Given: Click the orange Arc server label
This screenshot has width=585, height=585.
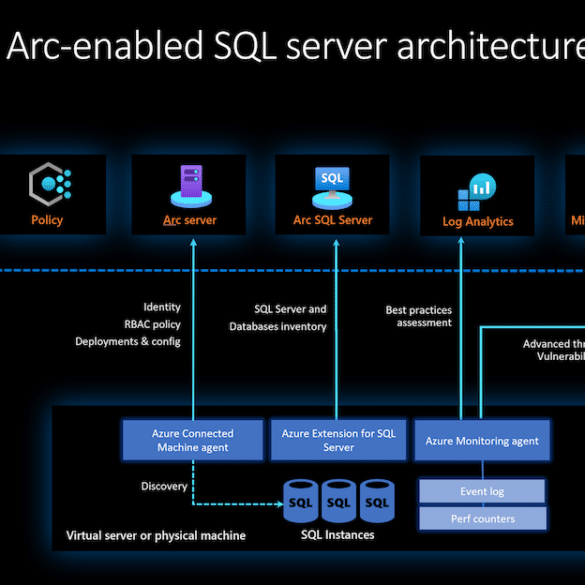Looking at the screenshot, I should click(190, 220).
